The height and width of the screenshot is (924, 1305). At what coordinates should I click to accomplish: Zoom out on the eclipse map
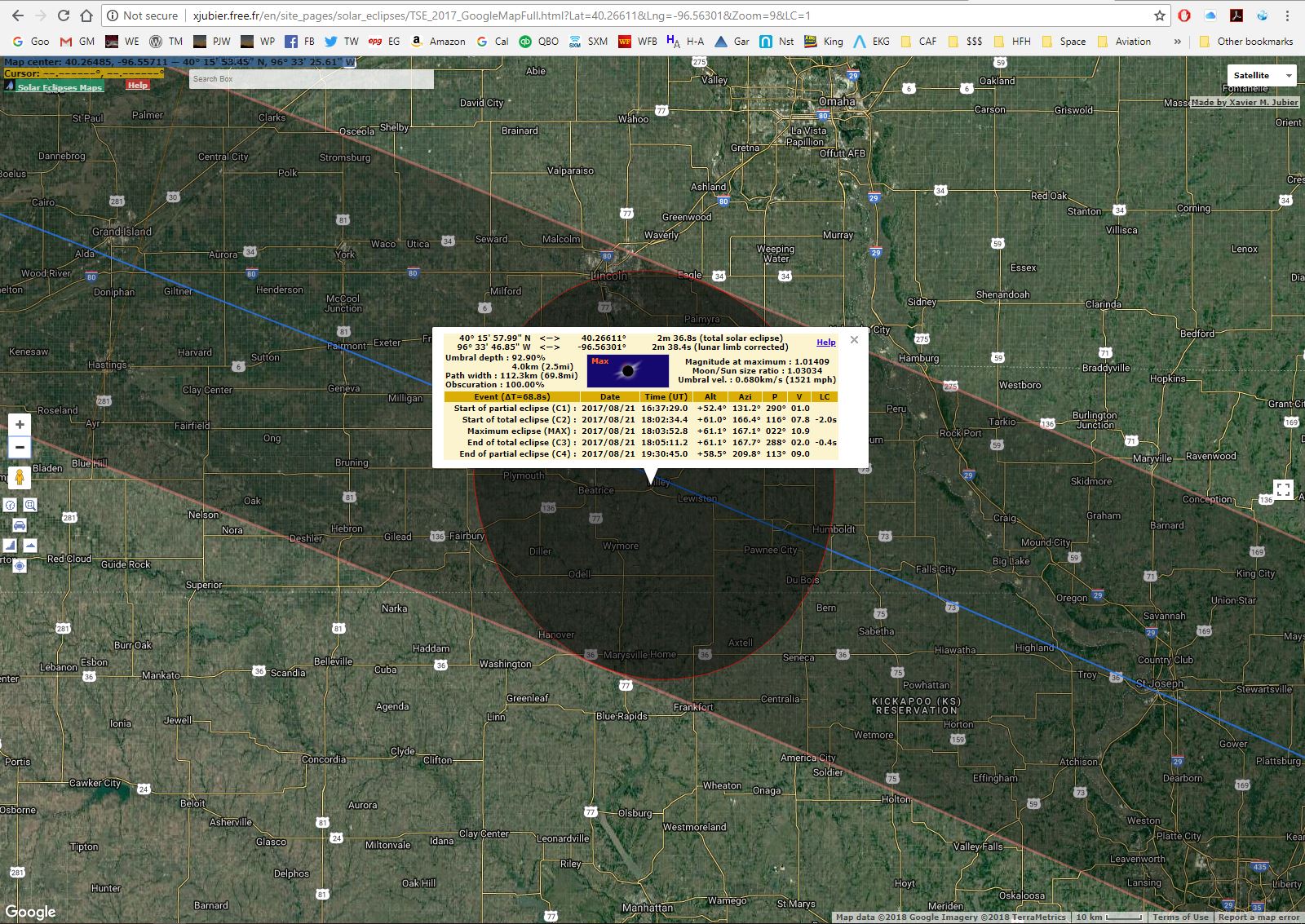[x=20, y=447]
